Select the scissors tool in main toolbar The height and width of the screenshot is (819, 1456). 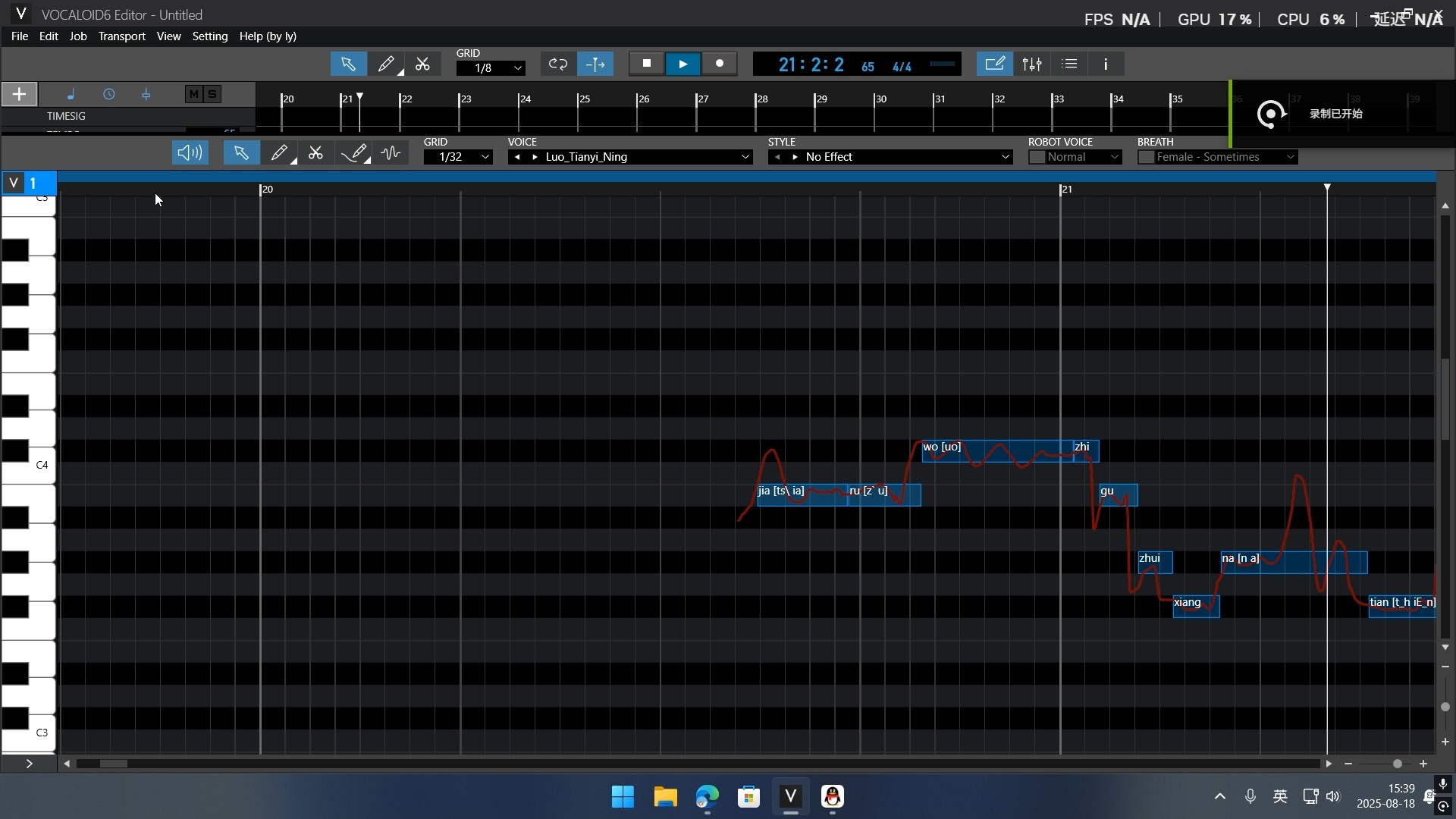tap(422, 64)
